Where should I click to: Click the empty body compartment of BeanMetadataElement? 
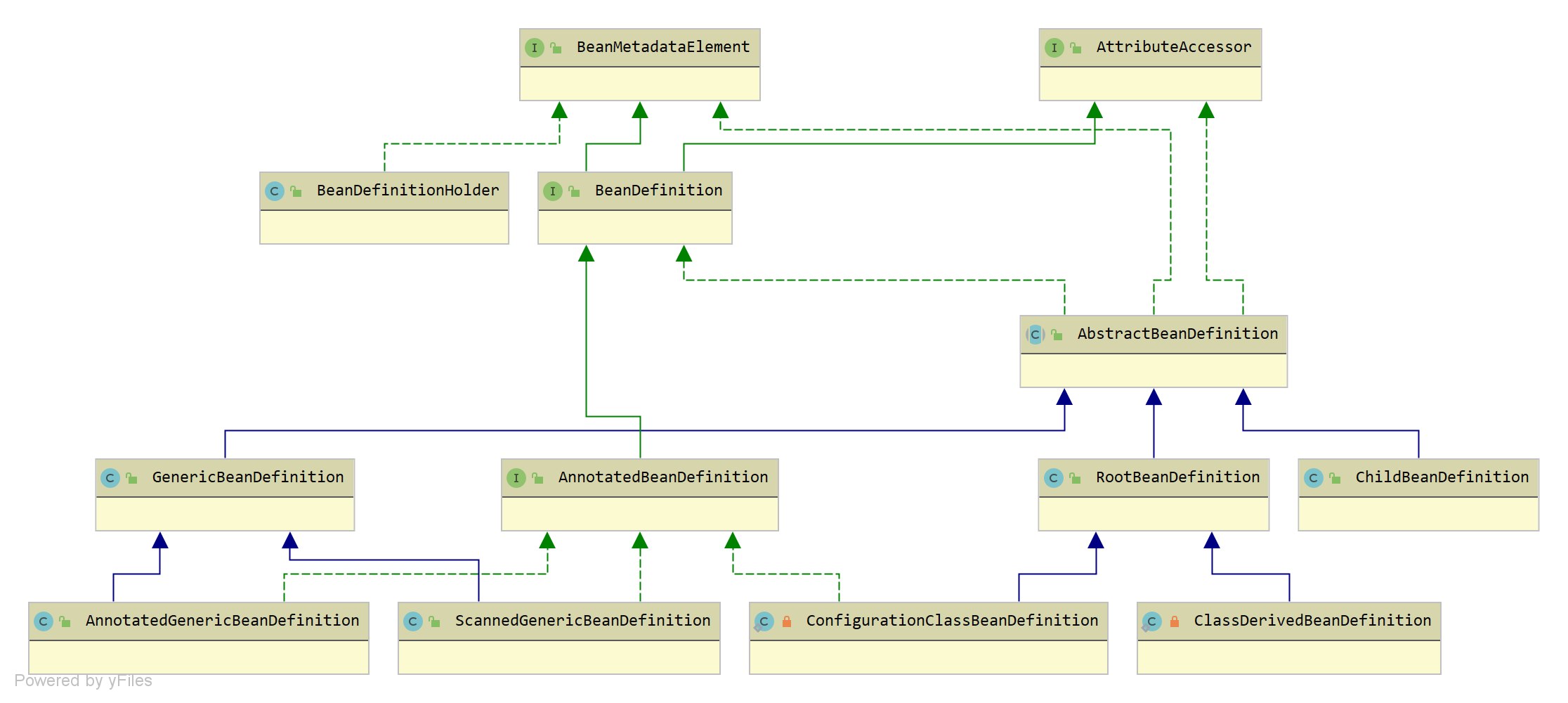point(640,84)
